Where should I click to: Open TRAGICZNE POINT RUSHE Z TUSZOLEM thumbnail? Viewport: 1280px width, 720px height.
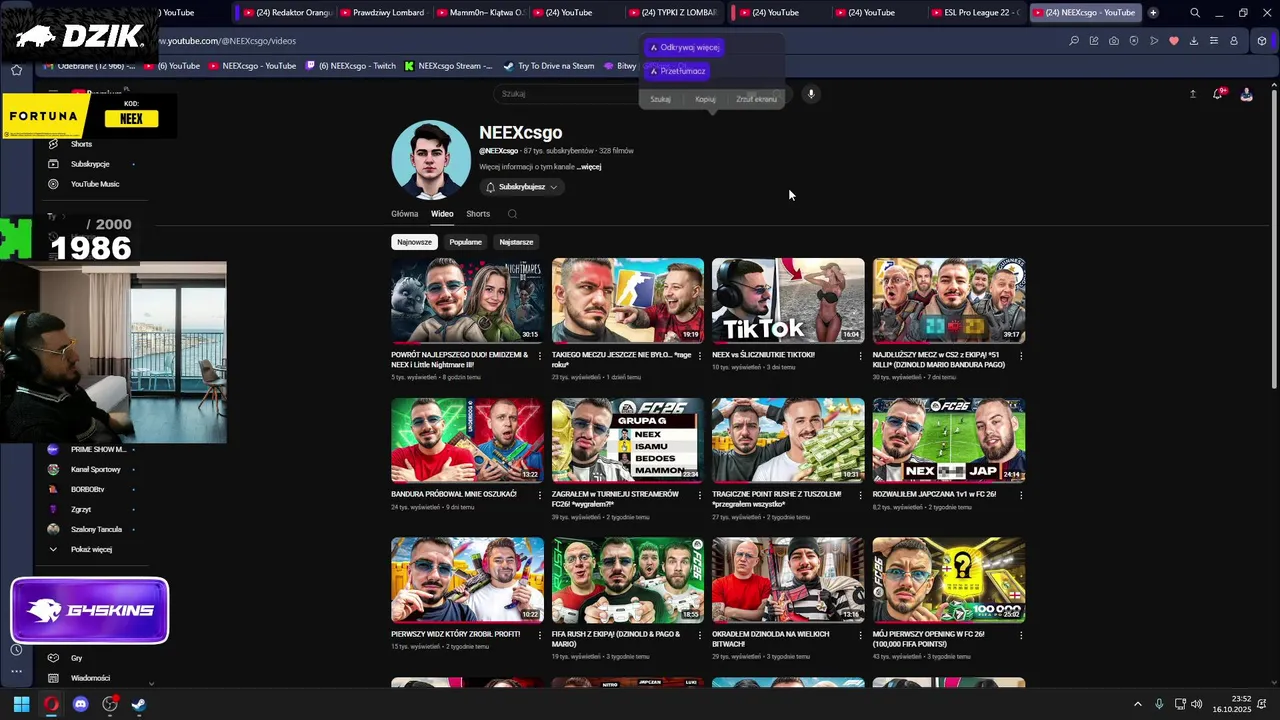coord(788,440)
